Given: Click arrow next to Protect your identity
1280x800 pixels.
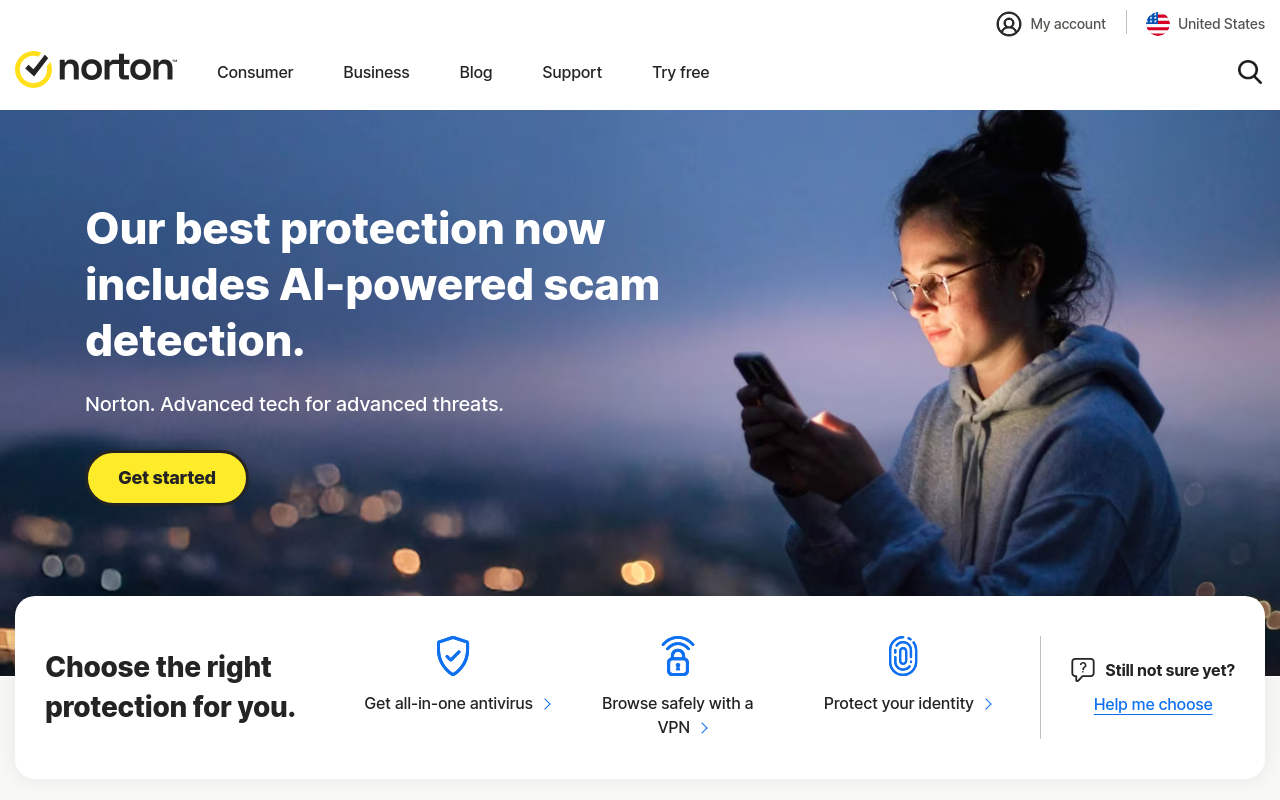Looking at the screenshot, I should tap(988, 704).
